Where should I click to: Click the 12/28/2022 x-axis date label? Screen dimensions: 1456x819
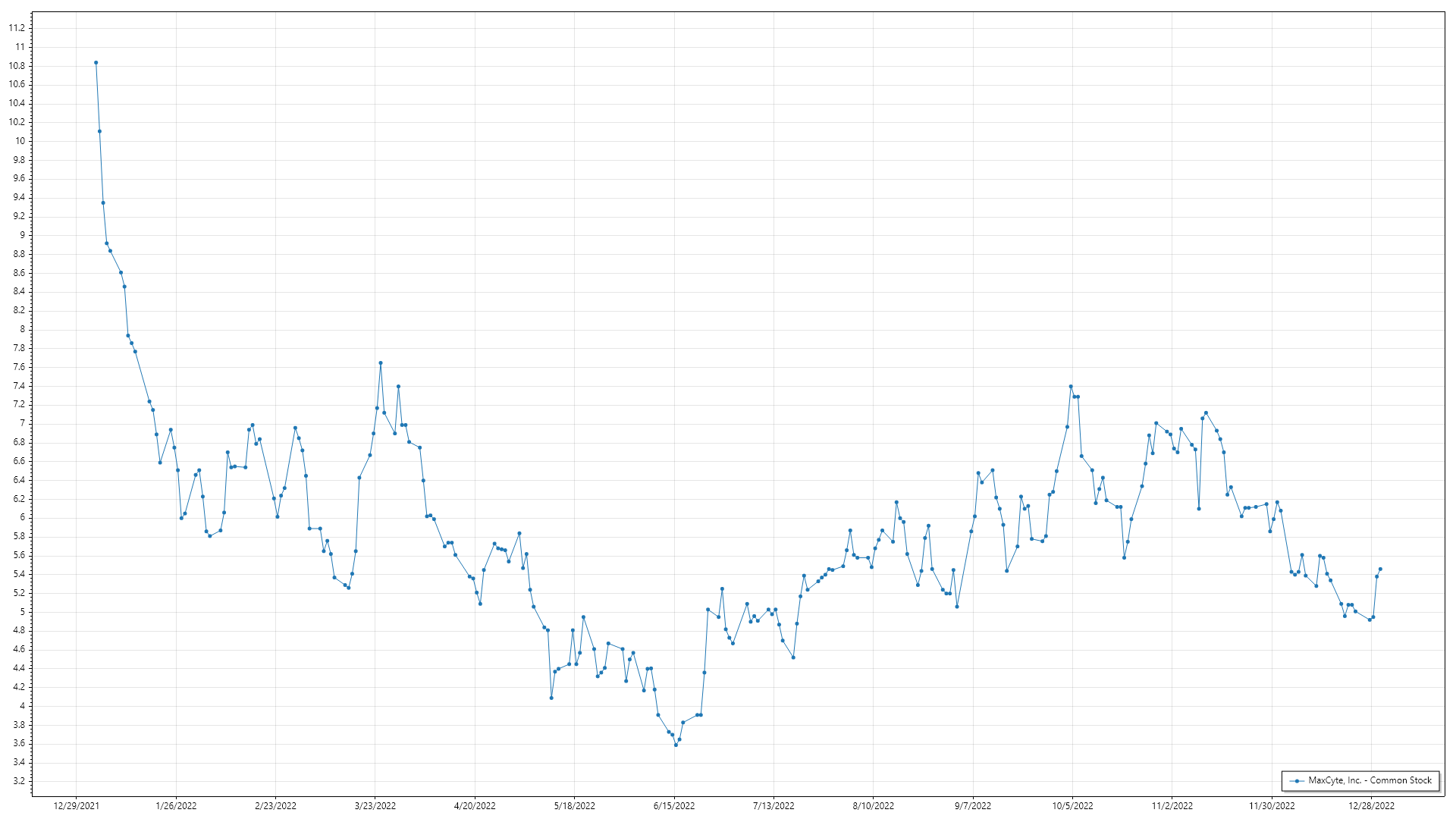(1371, 805)
